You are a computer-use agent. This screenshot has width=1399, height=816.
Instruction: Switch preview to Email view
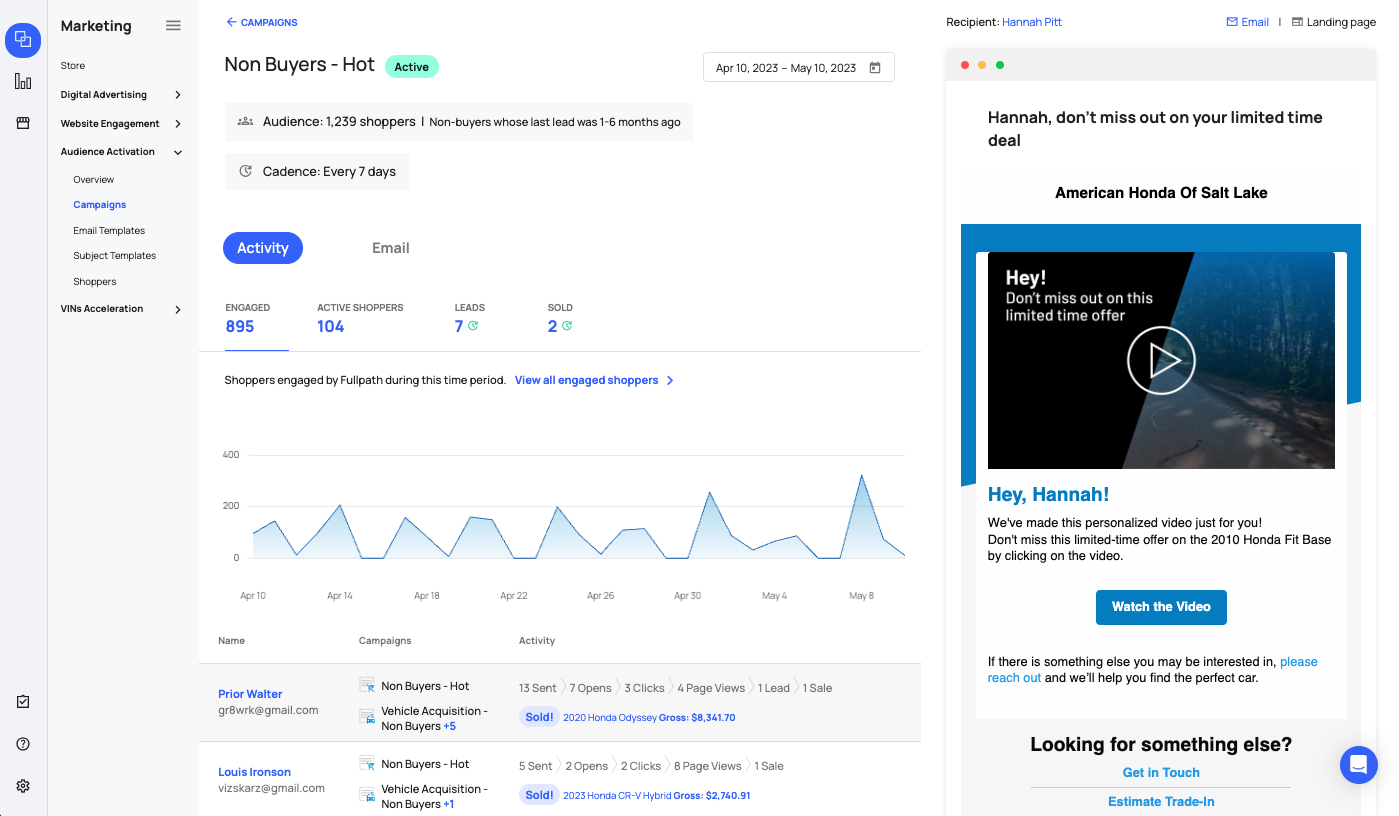1247,22
